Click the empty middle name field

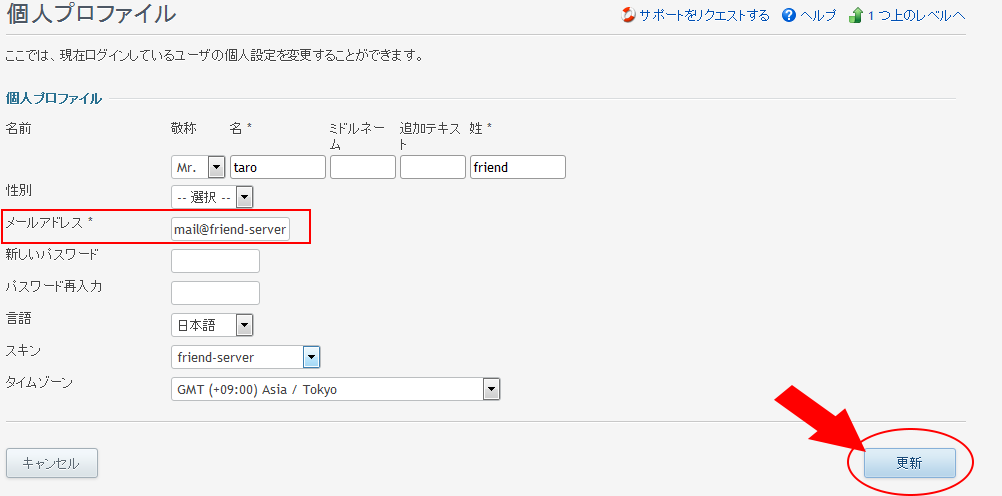click(363, 167)
